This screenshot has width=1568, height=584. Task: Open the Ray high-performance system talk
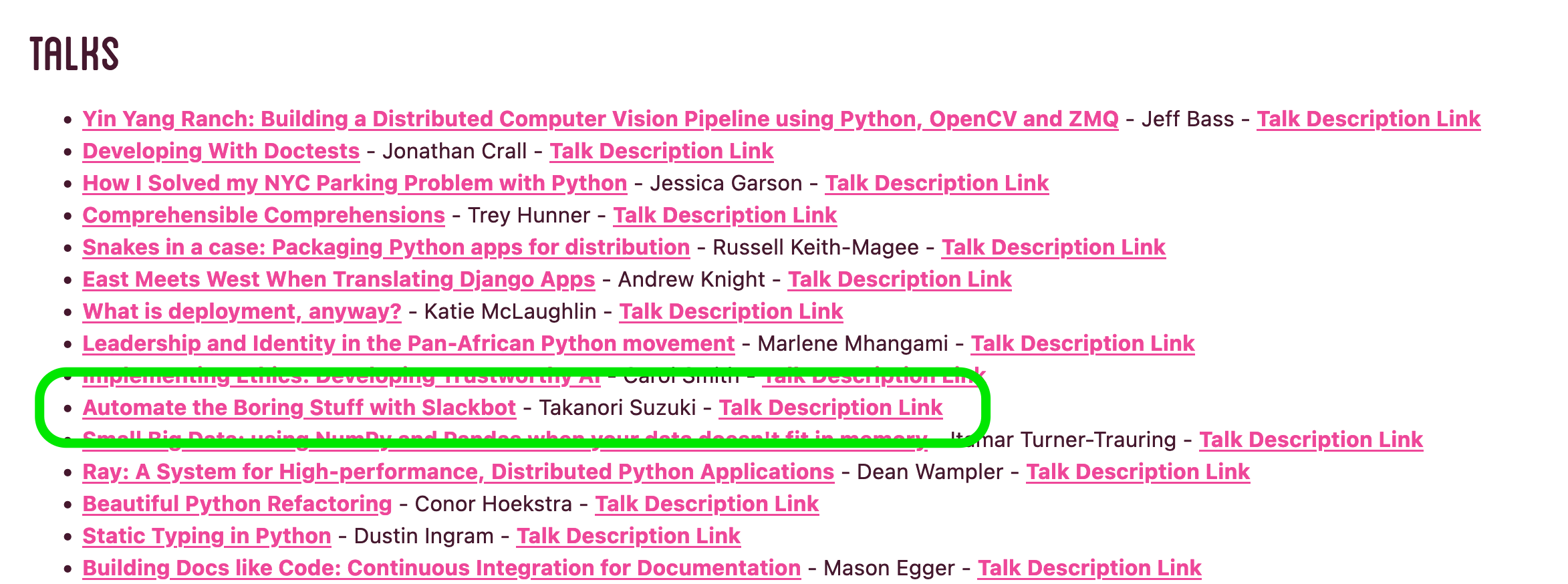pyautogui.click(x=458, y=472)
